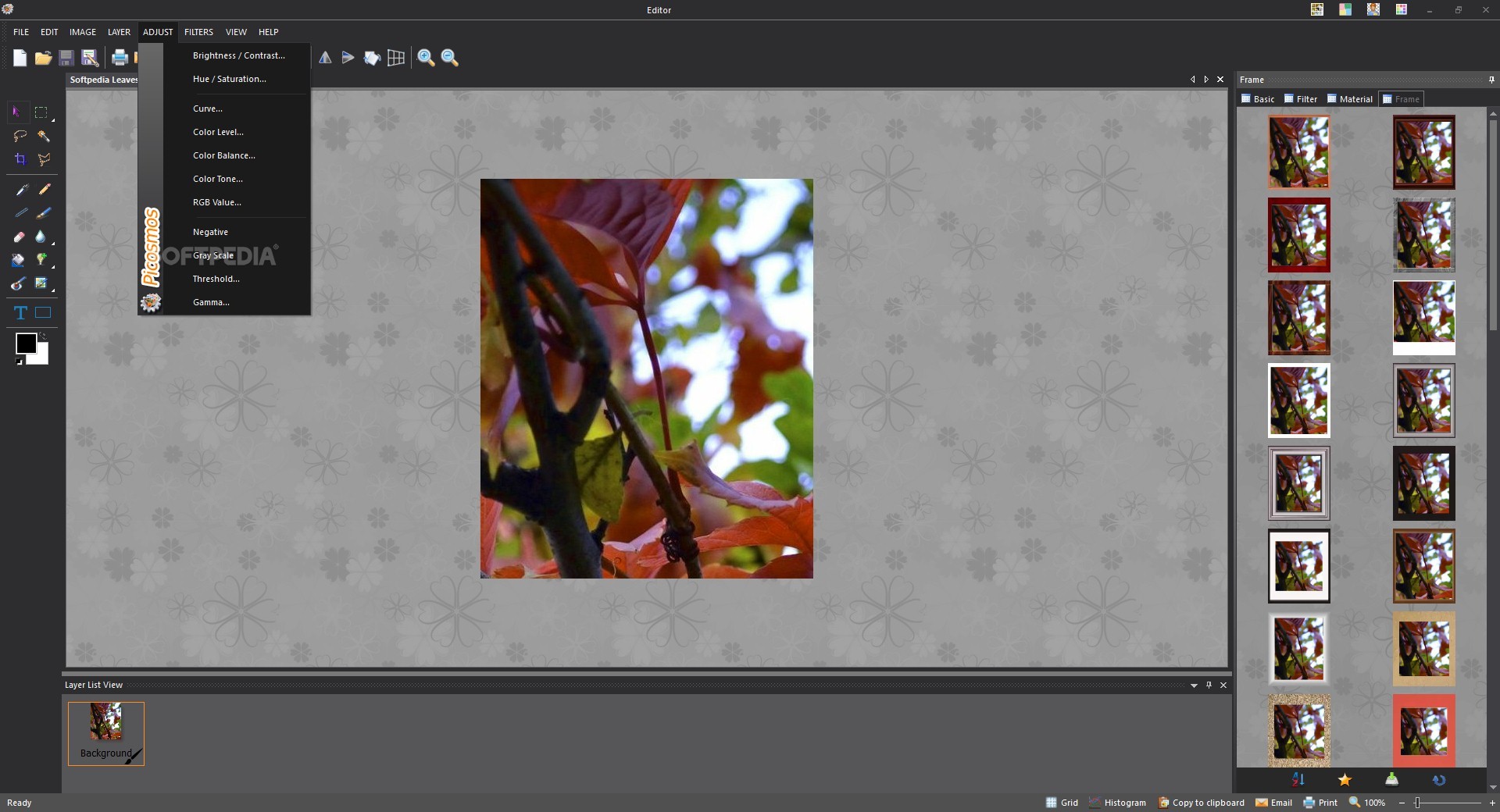Pin the Layer List View panel
1500x812 pixels.
pyautogui.click(x=1209, y=685)
